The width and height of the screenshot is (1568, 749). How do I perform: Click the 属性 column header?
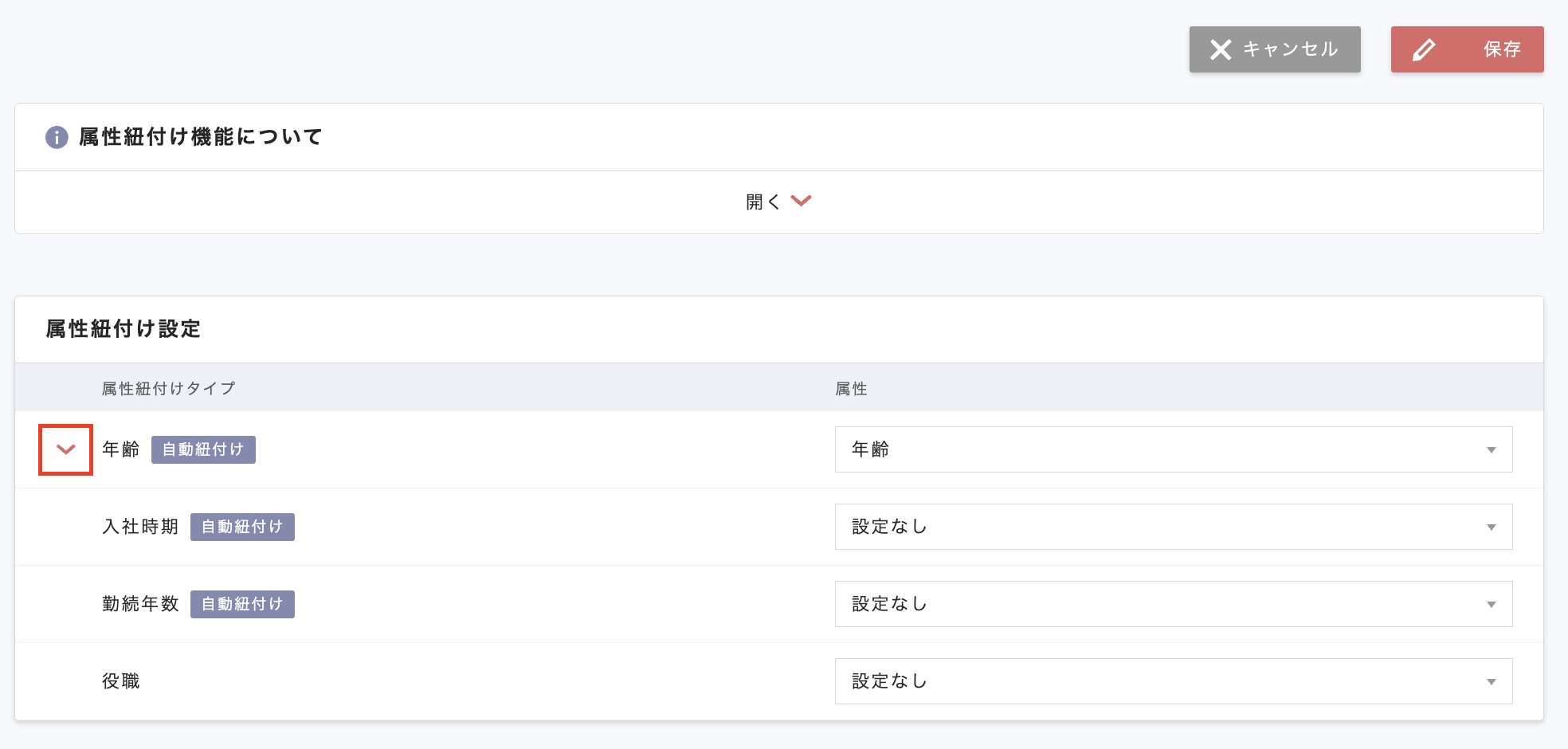851,388
